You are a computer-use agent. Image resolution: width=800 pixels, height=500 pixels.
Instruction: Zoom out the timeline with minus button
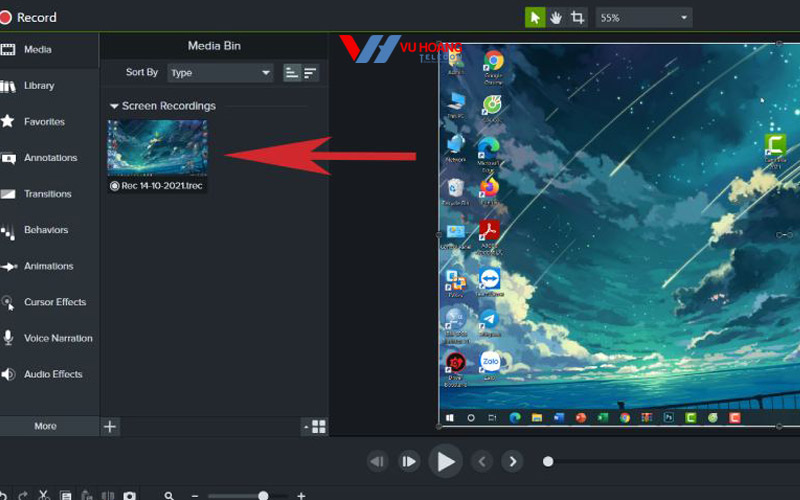coord(194,495)
